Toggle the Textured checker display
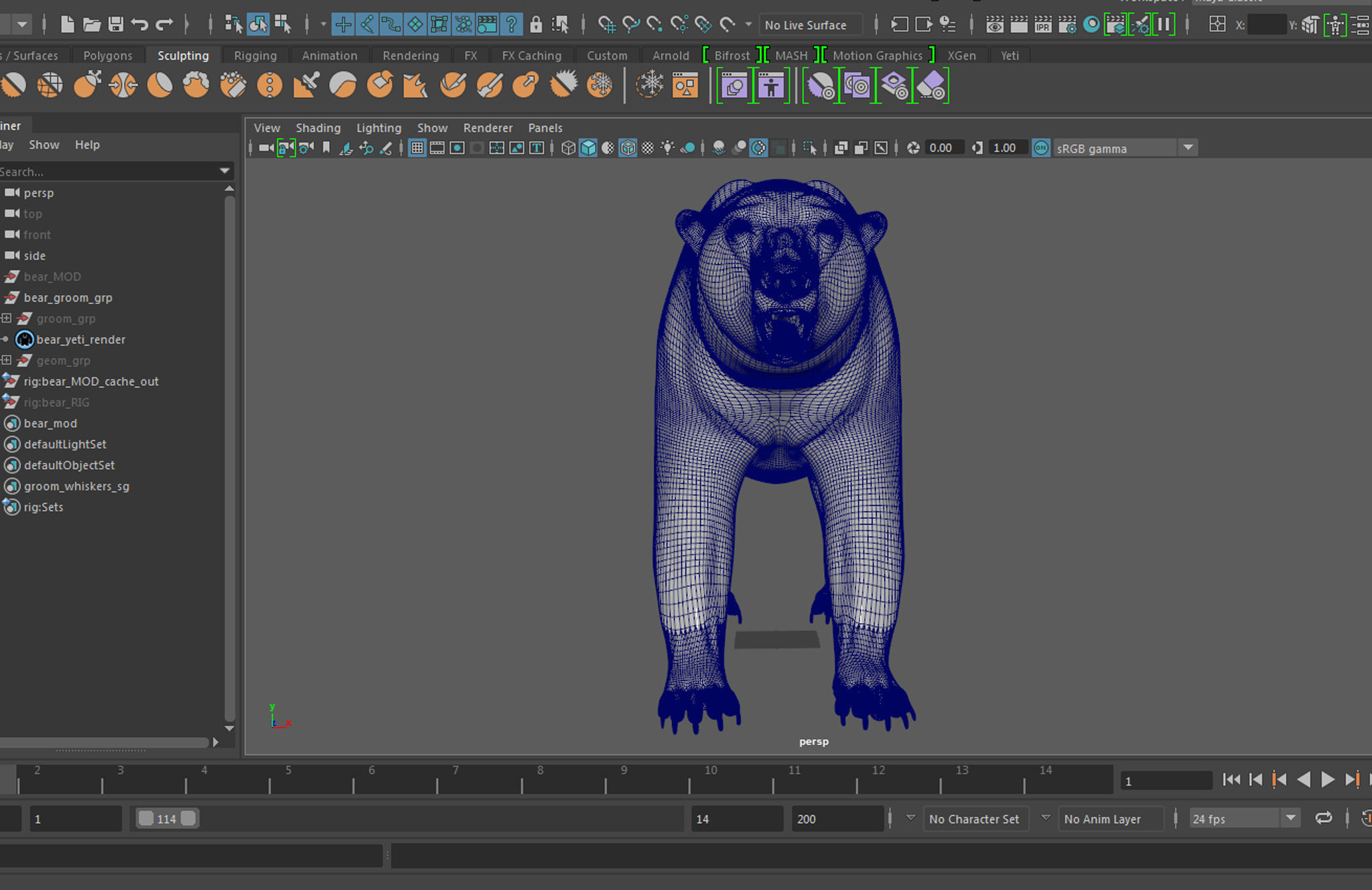Viewport: 1372px width, 890px height. 648,148
